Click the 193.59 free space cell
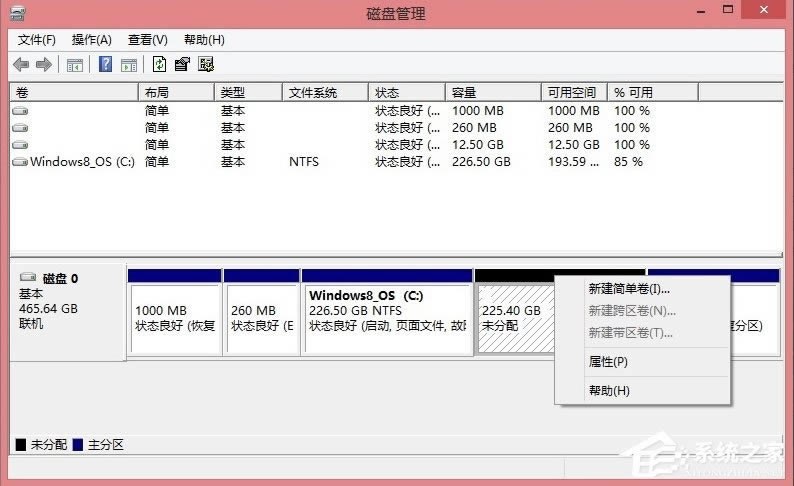794x486 pixels. point(573,162)
